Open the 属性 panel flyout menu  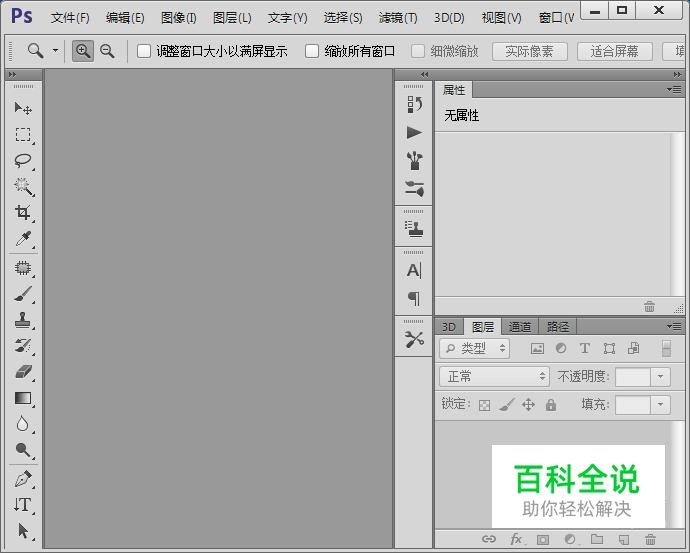pos(674,90)
